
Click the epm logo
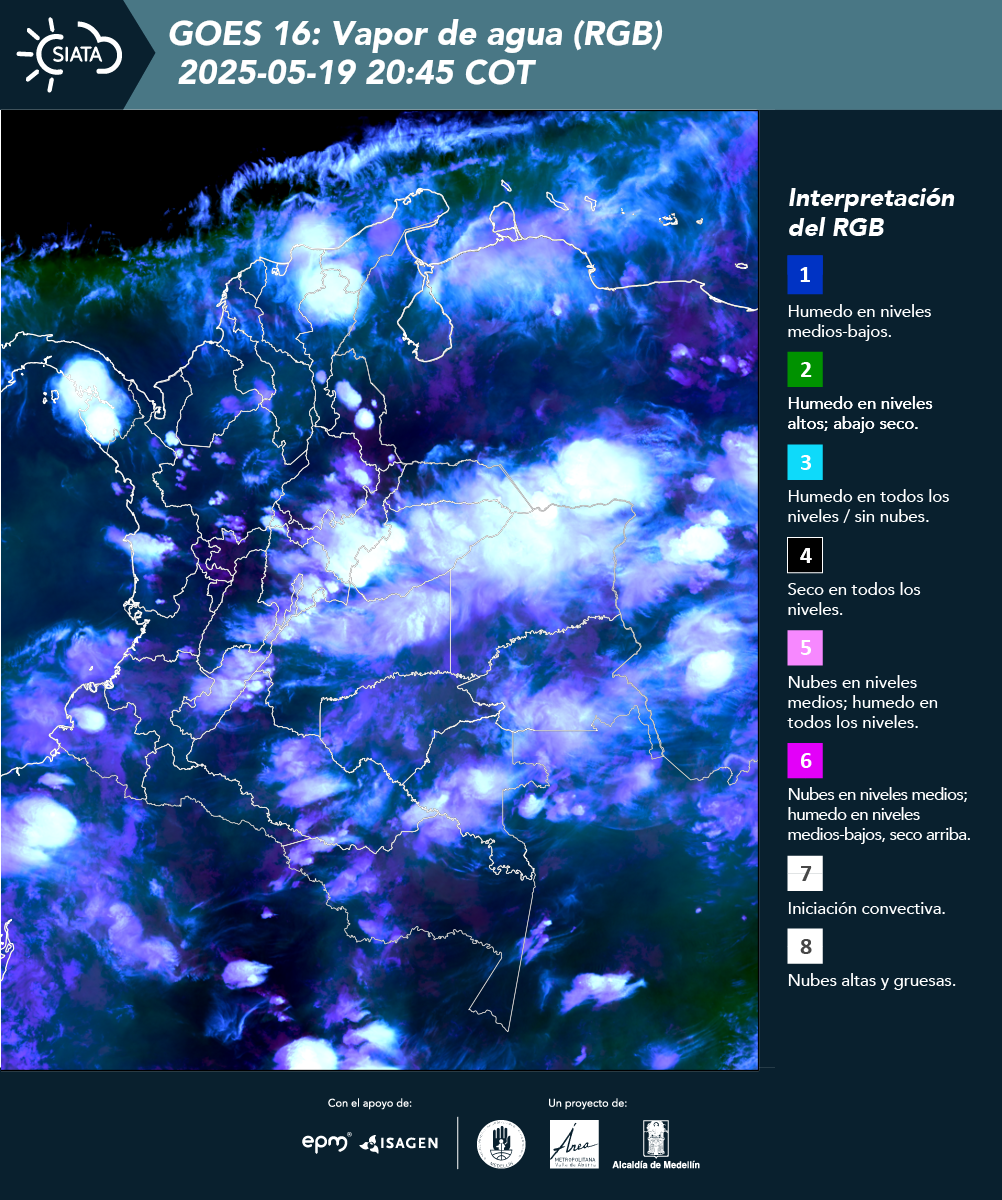pos(327,1141)
